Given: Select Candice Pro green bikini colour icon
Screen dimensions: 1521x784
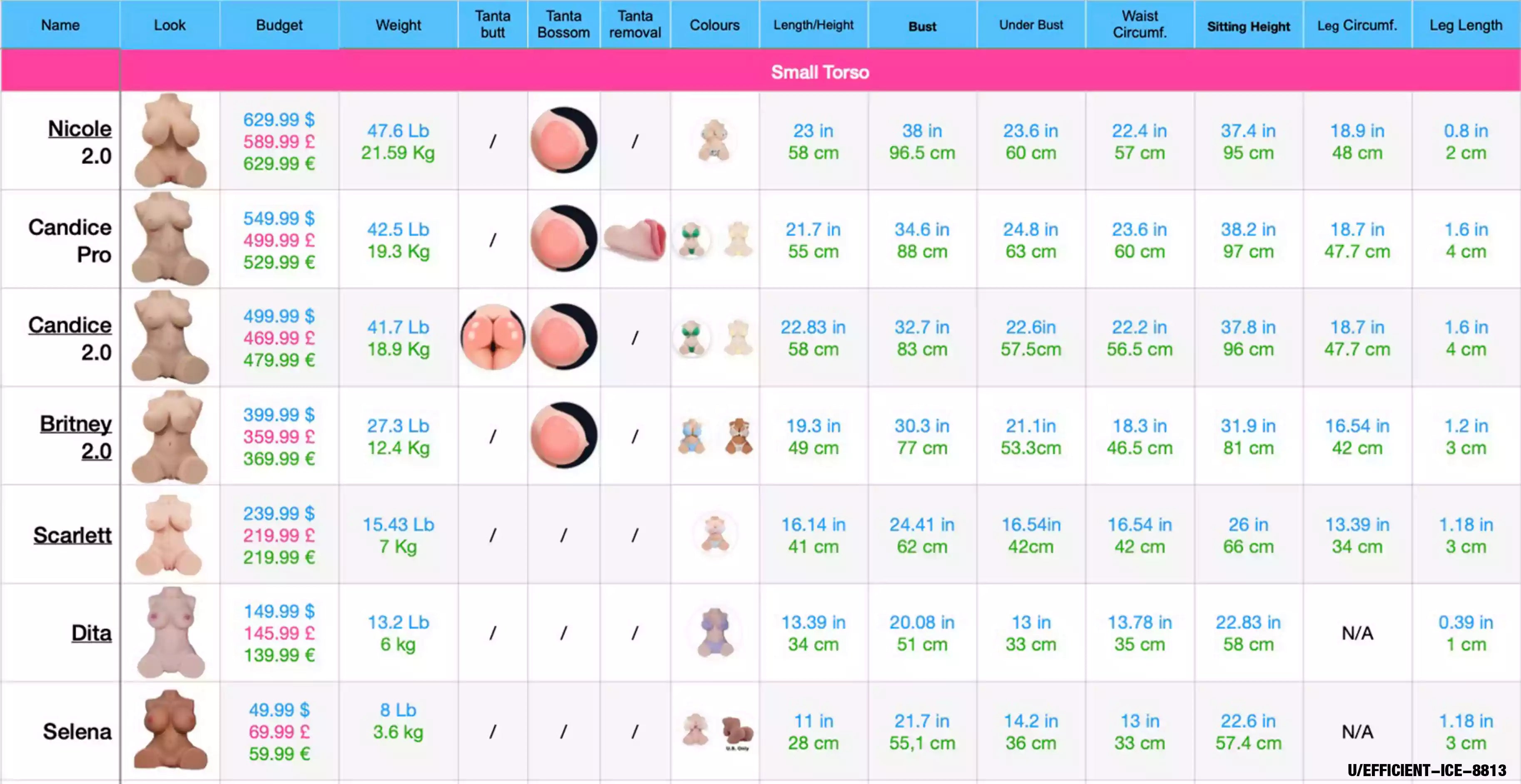Looking at the screenshot, I should click(692, 240).
